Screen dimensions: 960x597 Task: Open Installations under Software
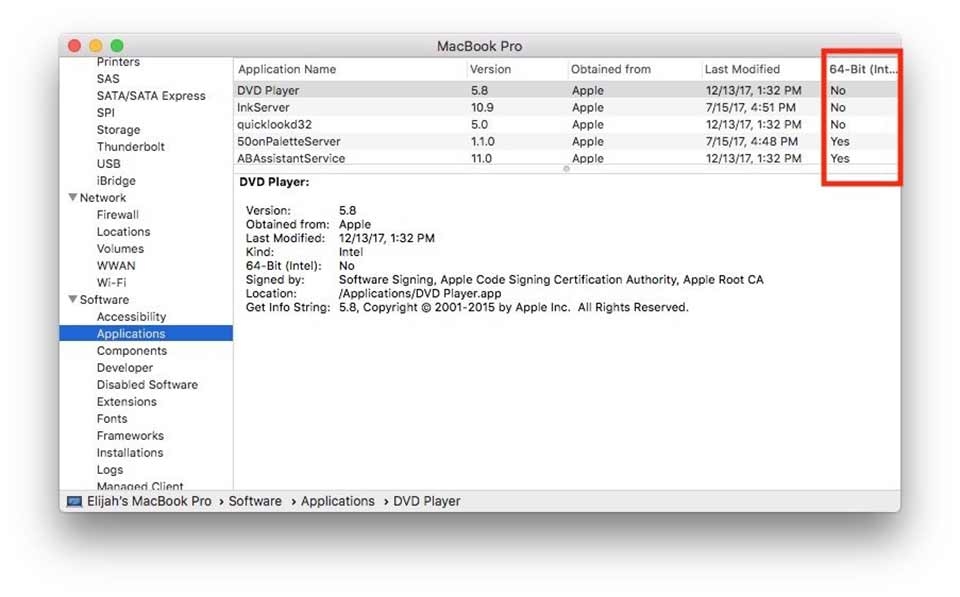pos(130,452)
